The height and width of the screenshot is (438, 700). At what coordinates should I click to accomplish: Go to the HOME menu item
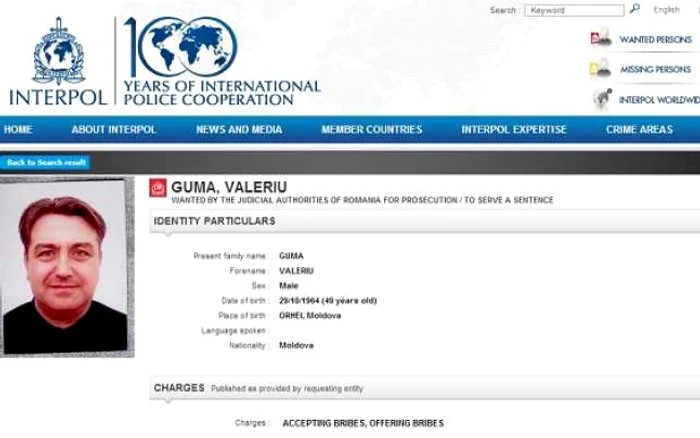[18, 129]
